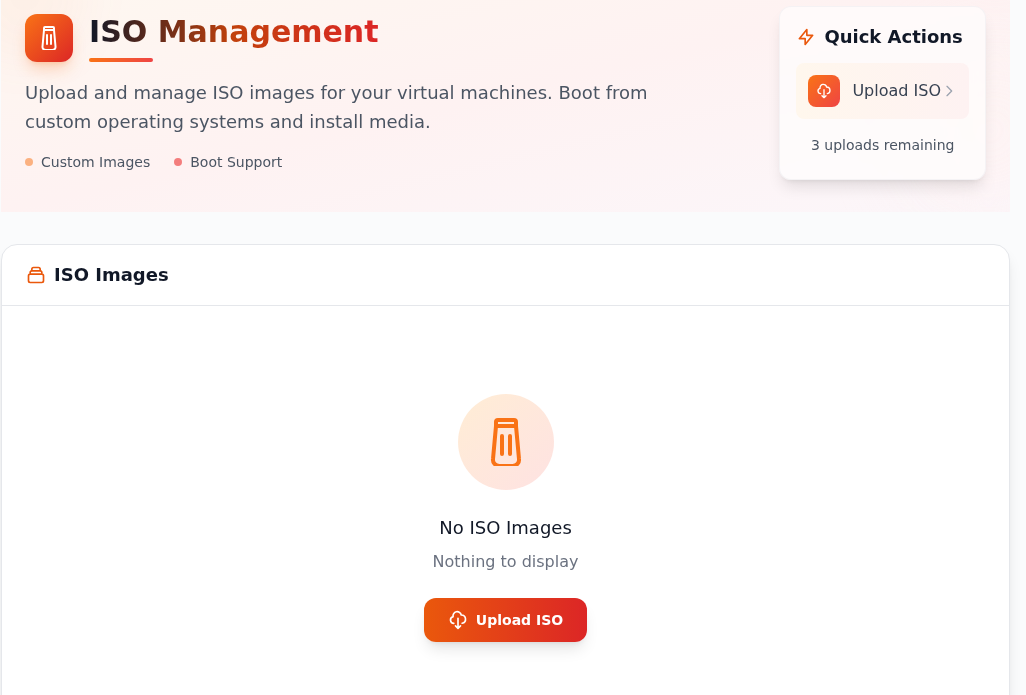Image resolution: width=1026 pixels, height=695 pixels.
Task: Click the 'No ISO Images' message
Action: (506, 527)
